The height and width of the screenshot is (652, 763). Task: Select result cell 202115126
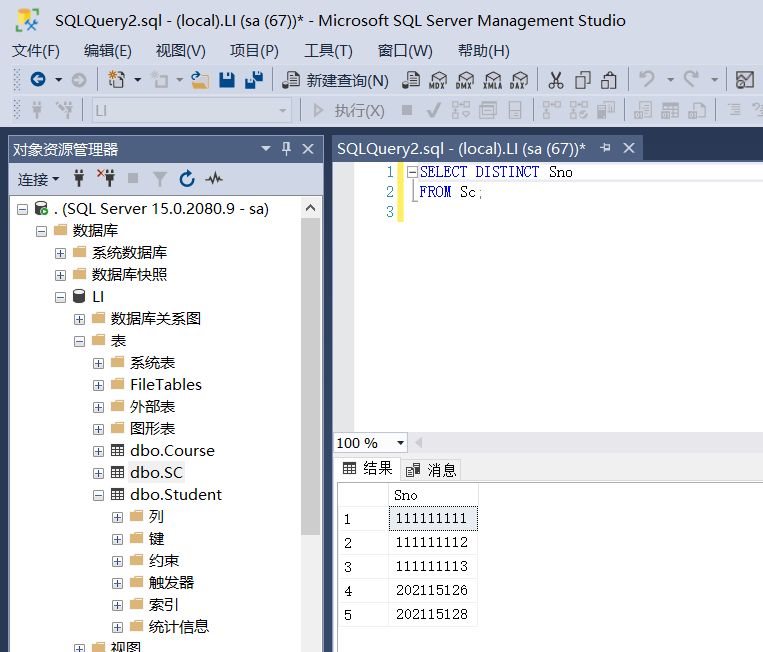tap(433, 590)
